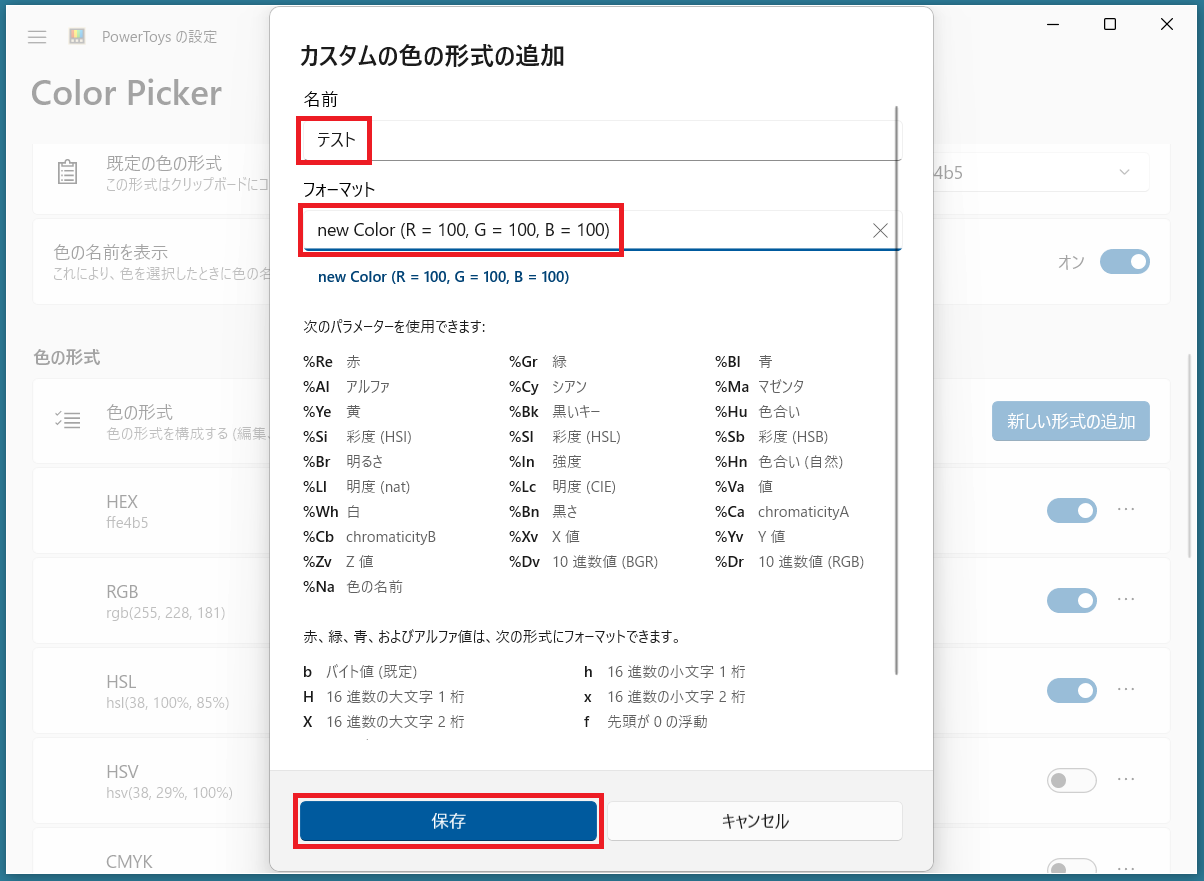Click the 新しい形式の追加 button
Viewport: 1204px width, 881px height.
pos(1070,421)
